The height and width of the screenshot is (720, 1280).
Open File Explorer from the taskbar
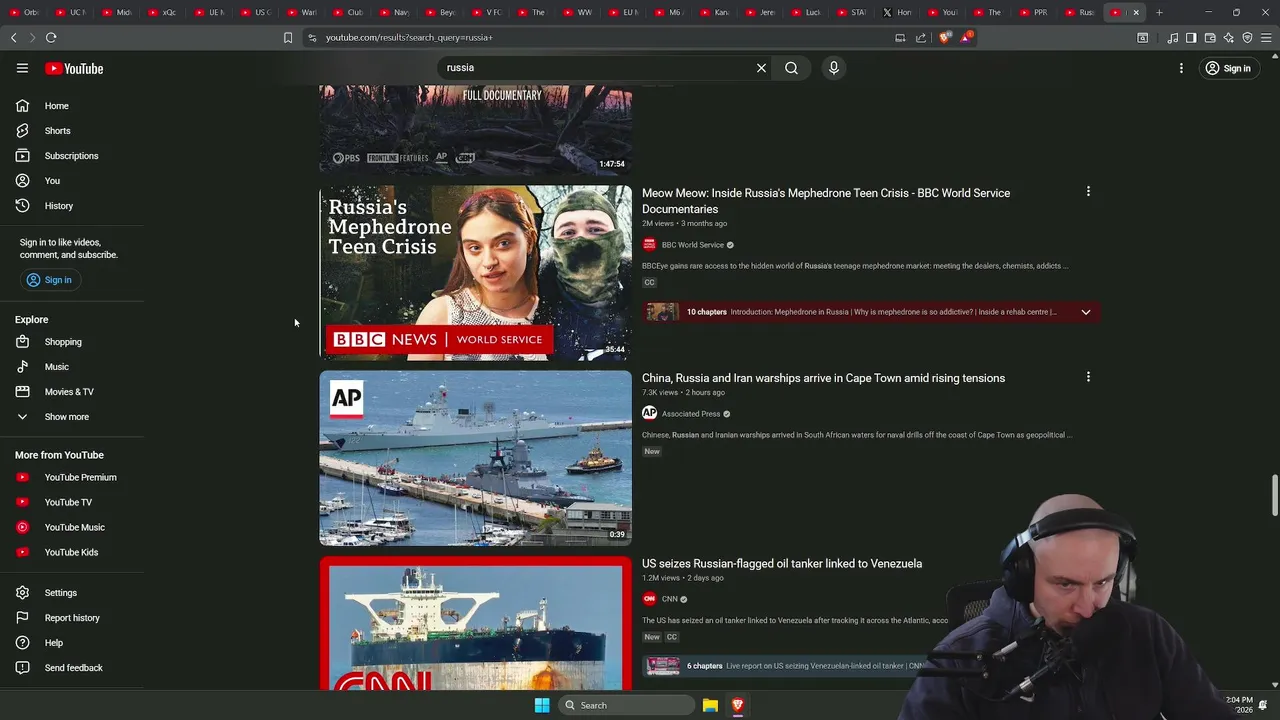[x=710, y=705]
